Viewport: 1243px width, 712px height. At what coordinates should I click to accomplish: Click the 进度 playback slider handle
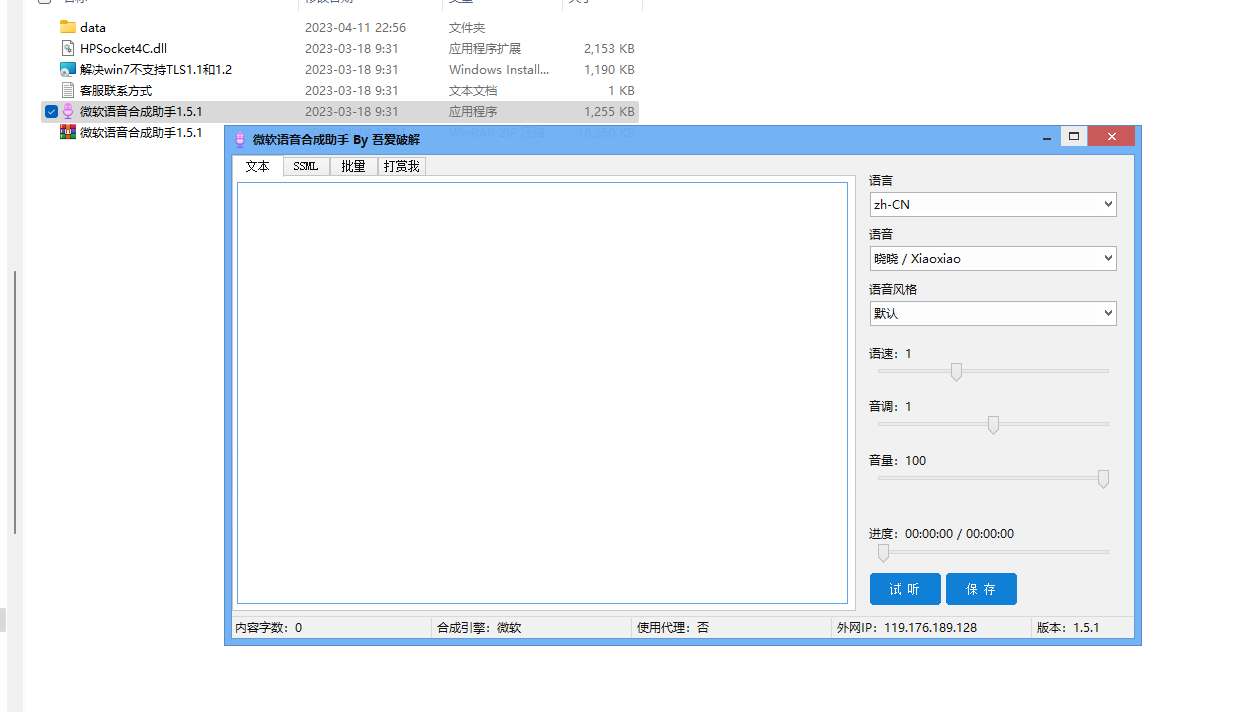coord(883,553)
